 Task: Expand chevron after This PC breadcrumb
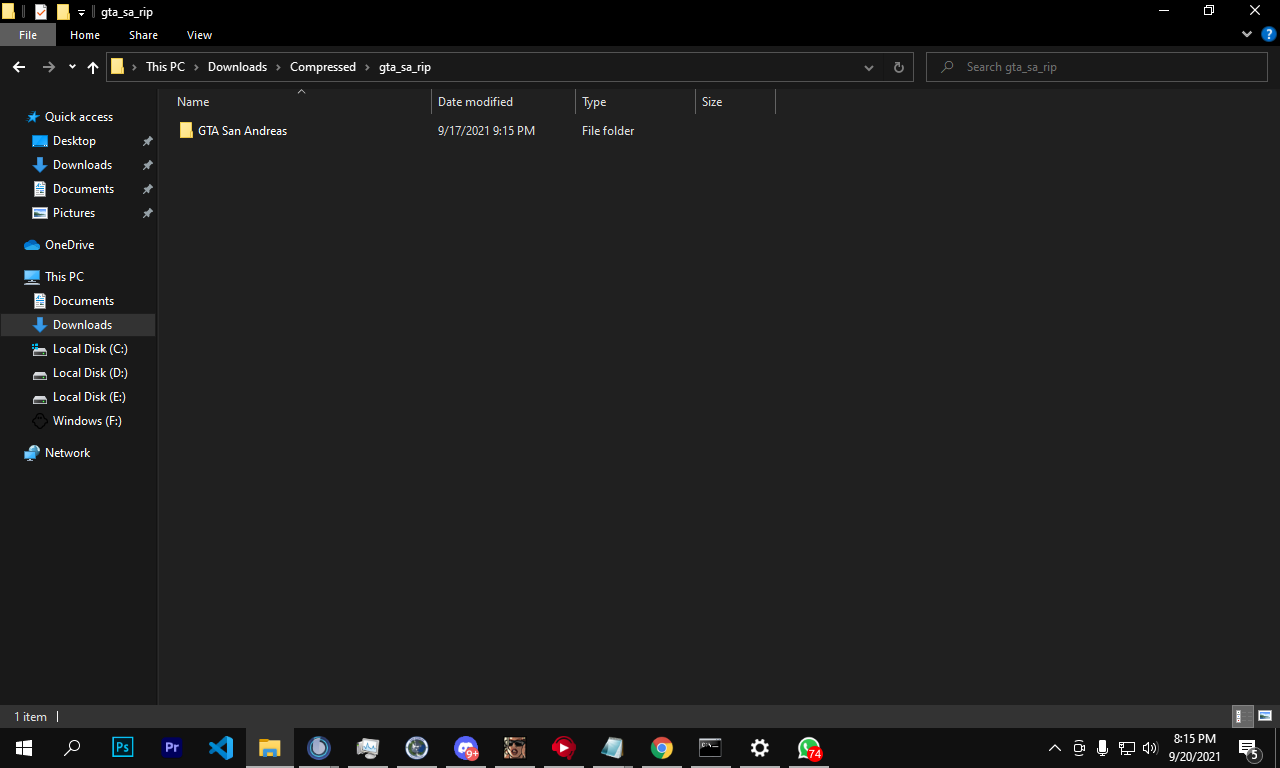pyautogui.click(x=196, y=67)
